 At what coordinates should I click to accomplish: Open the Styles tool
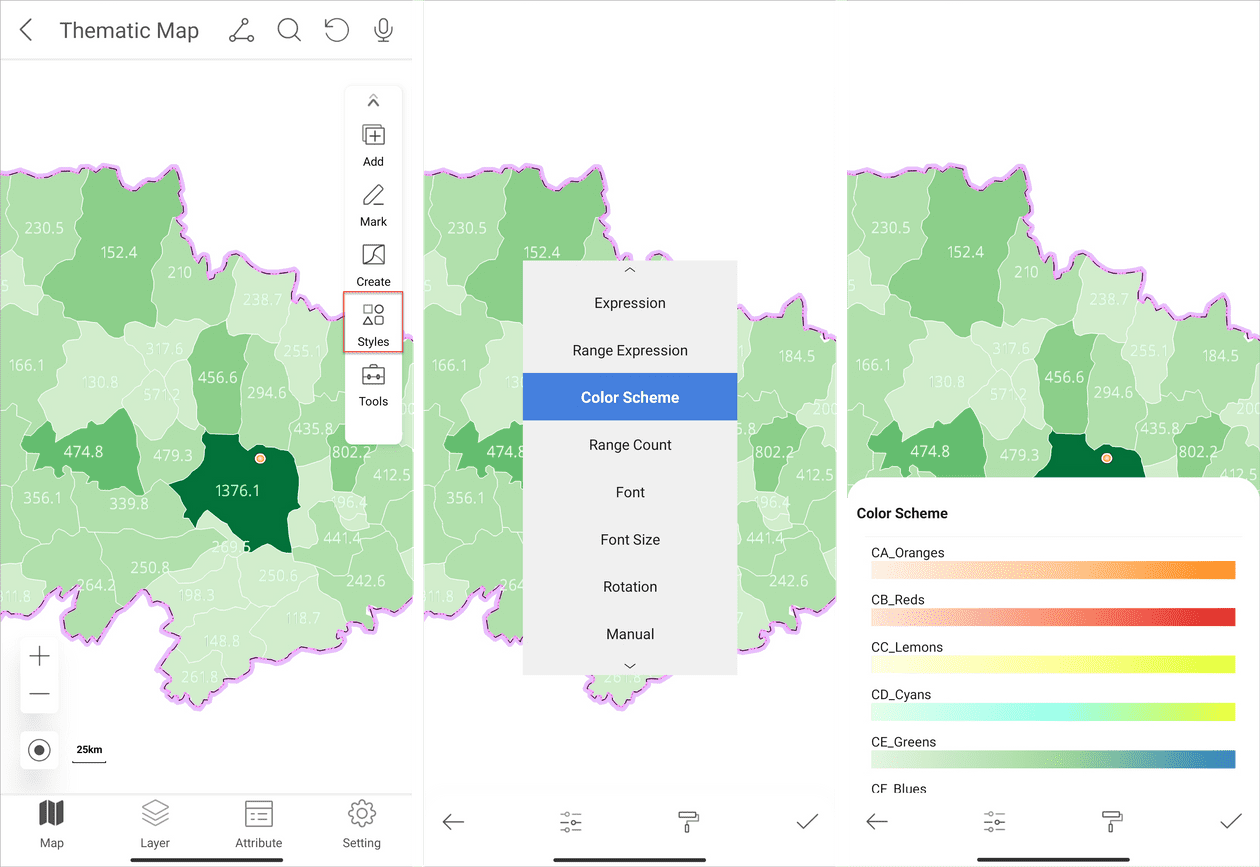tap(373, 324)
